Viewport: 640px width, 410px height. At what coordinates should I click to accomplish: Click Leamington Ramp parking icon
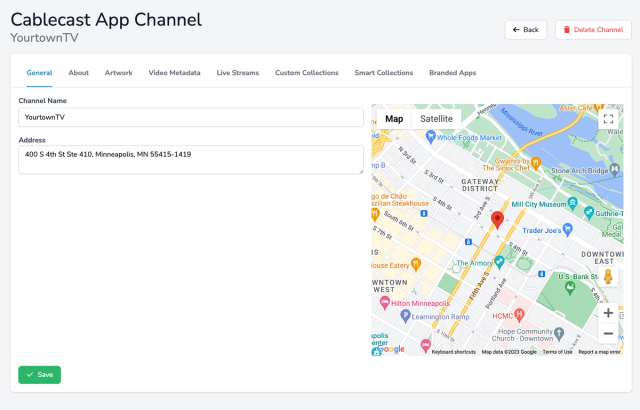point(405,315)
